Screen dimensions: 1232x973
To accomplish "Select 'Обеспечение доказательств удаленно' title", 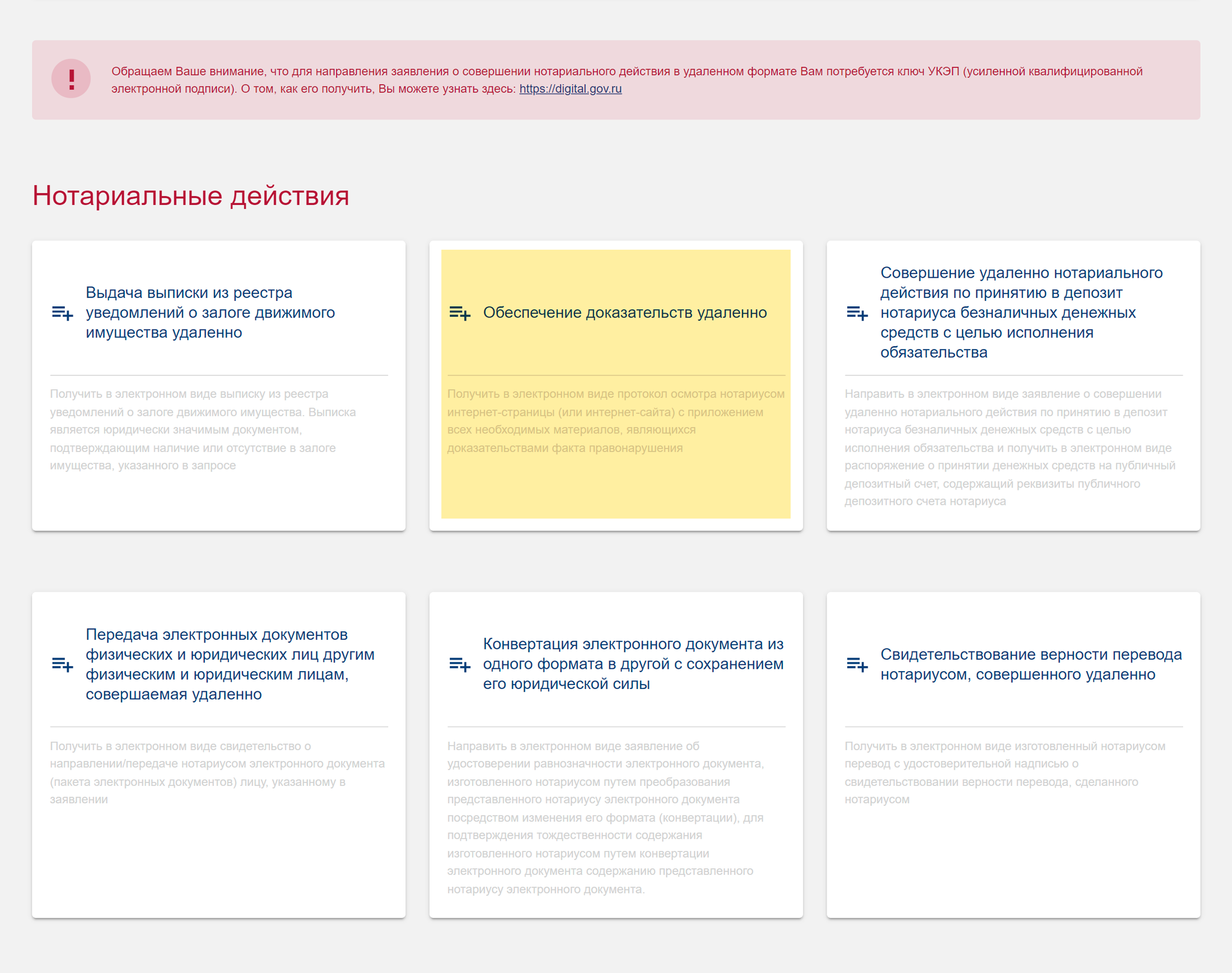I will click(625, 312).
